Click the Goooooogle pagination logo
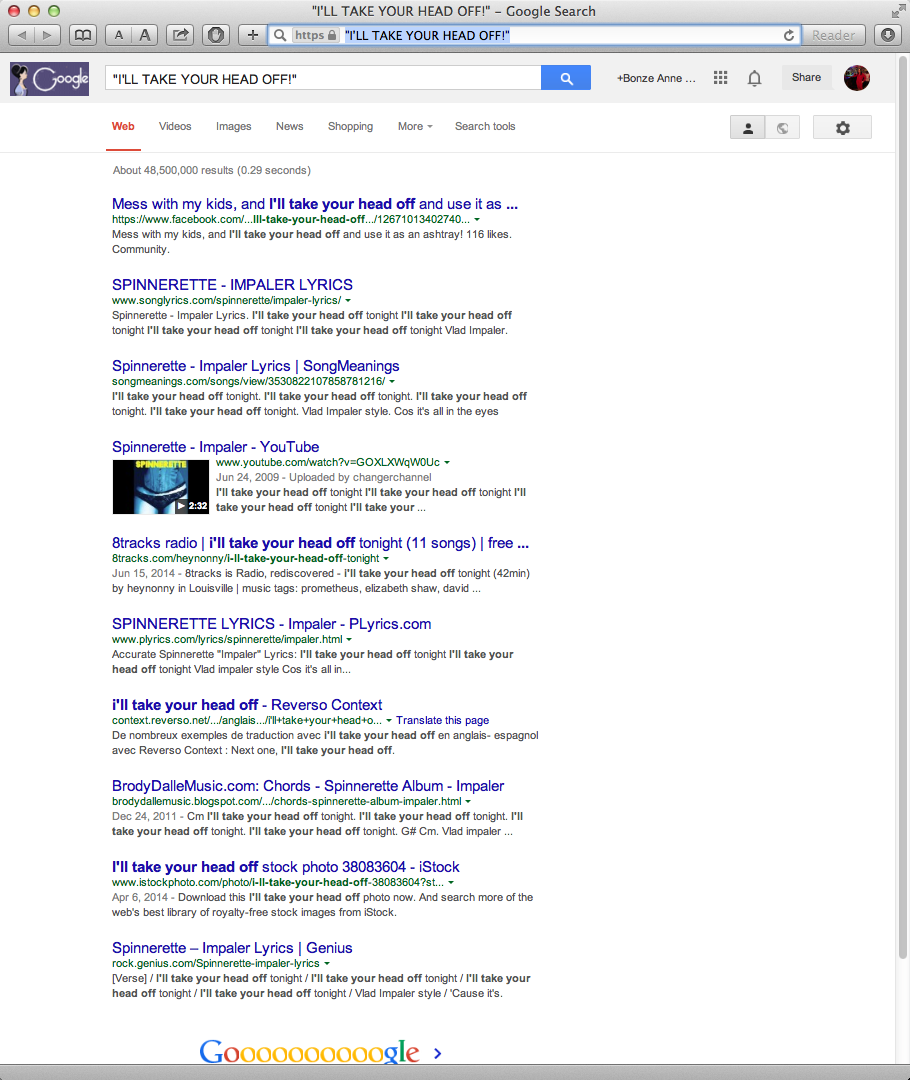Viewport: 910px width, 1080px height. [309, 1052]
